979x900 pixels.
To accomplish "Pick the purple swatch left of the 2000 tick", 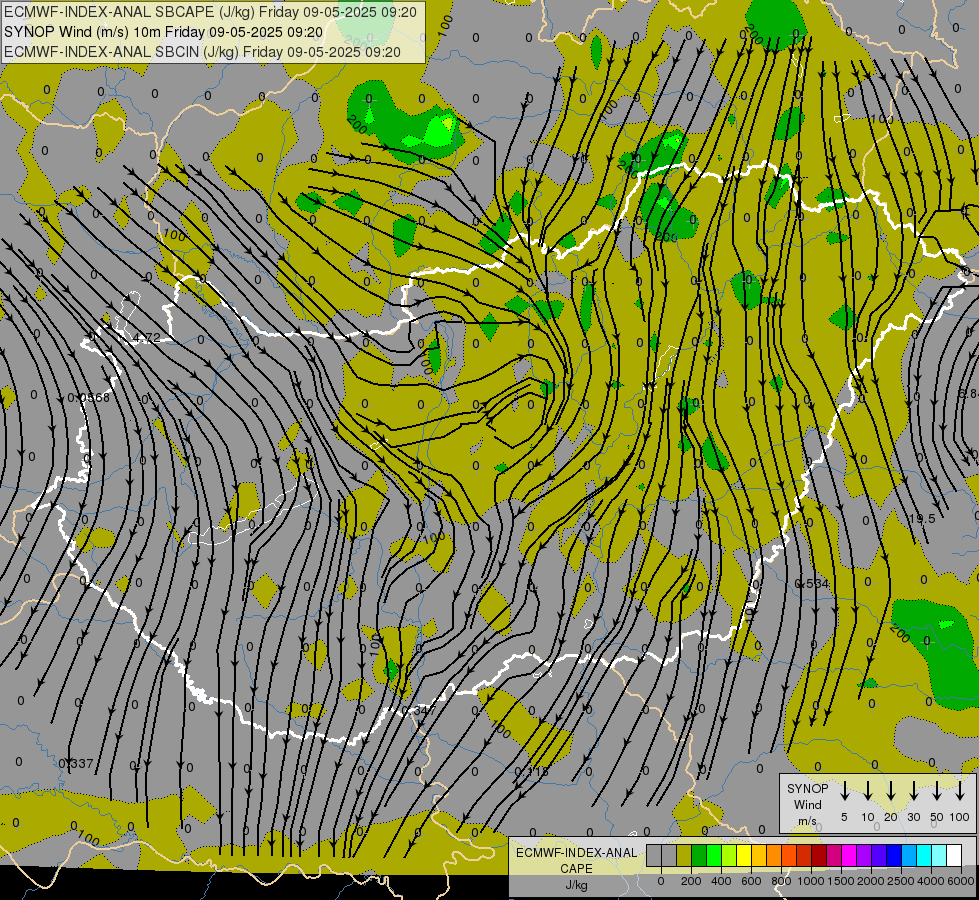I will point(864,856).
